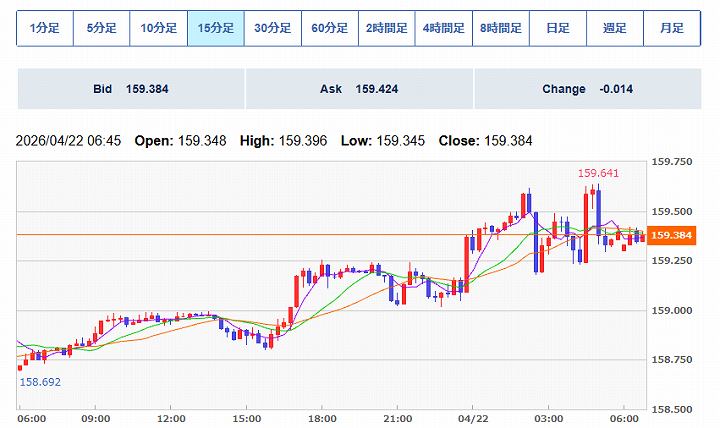
Task: Switch chart to 60分足
Action: (329, 28)
